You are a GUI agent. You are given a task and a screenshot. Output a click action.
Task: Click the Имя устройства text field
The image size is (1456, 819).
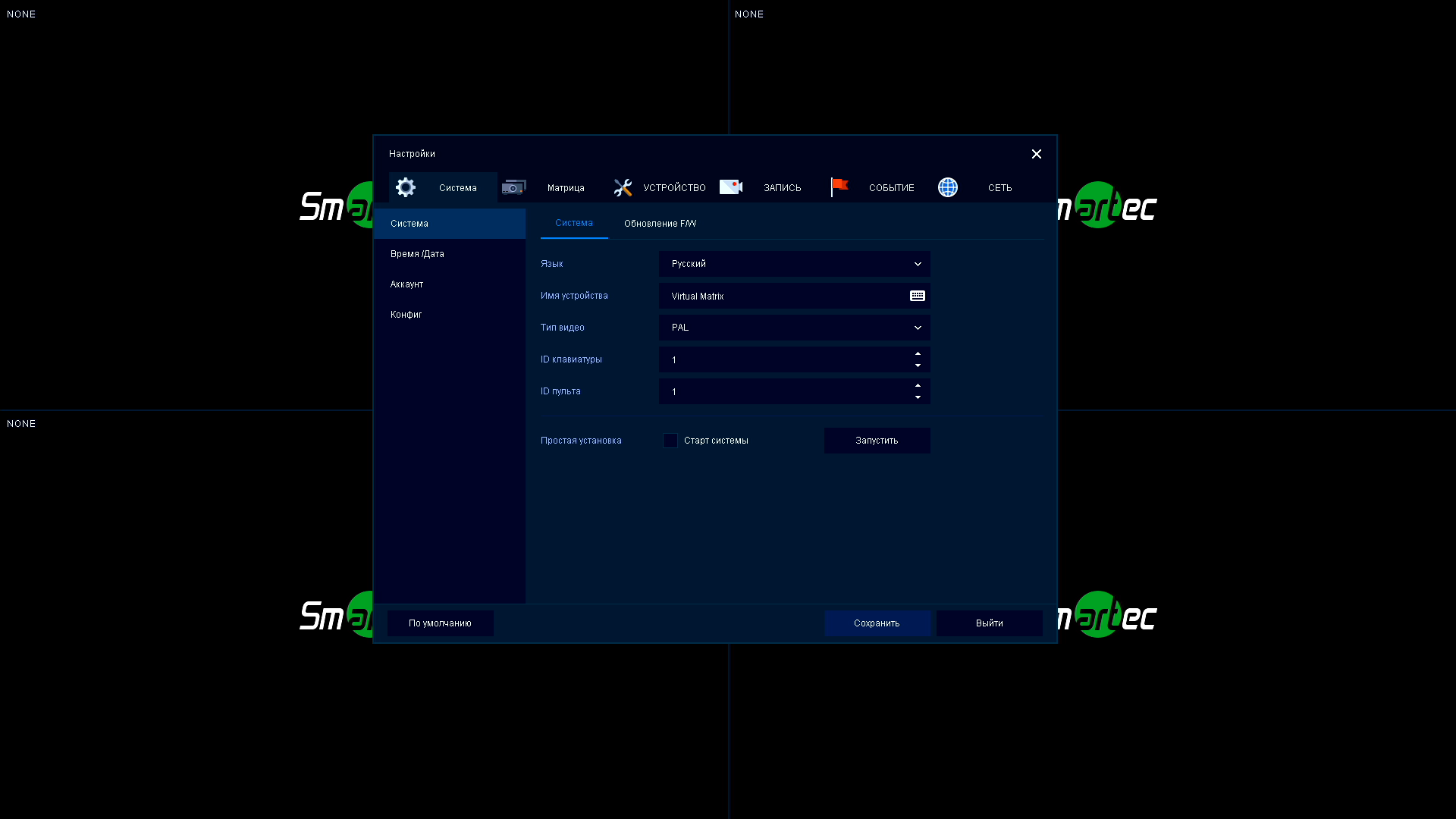coord(781,297)
